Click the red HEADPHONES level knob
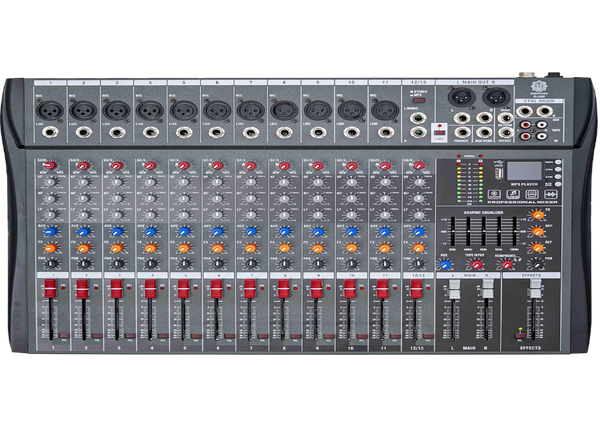 tap(507, 264)
